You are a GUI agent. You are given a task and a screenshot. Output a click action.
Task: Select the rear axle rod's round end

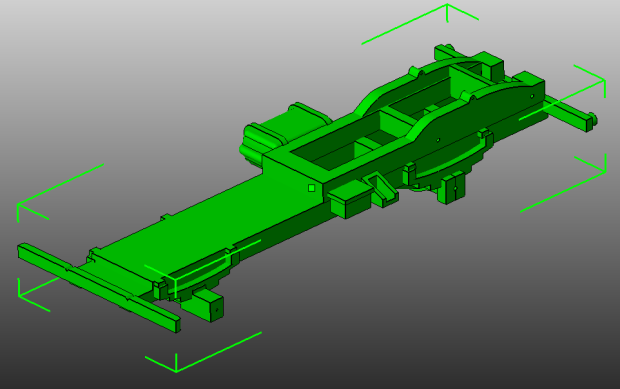[x=593, y=119]
